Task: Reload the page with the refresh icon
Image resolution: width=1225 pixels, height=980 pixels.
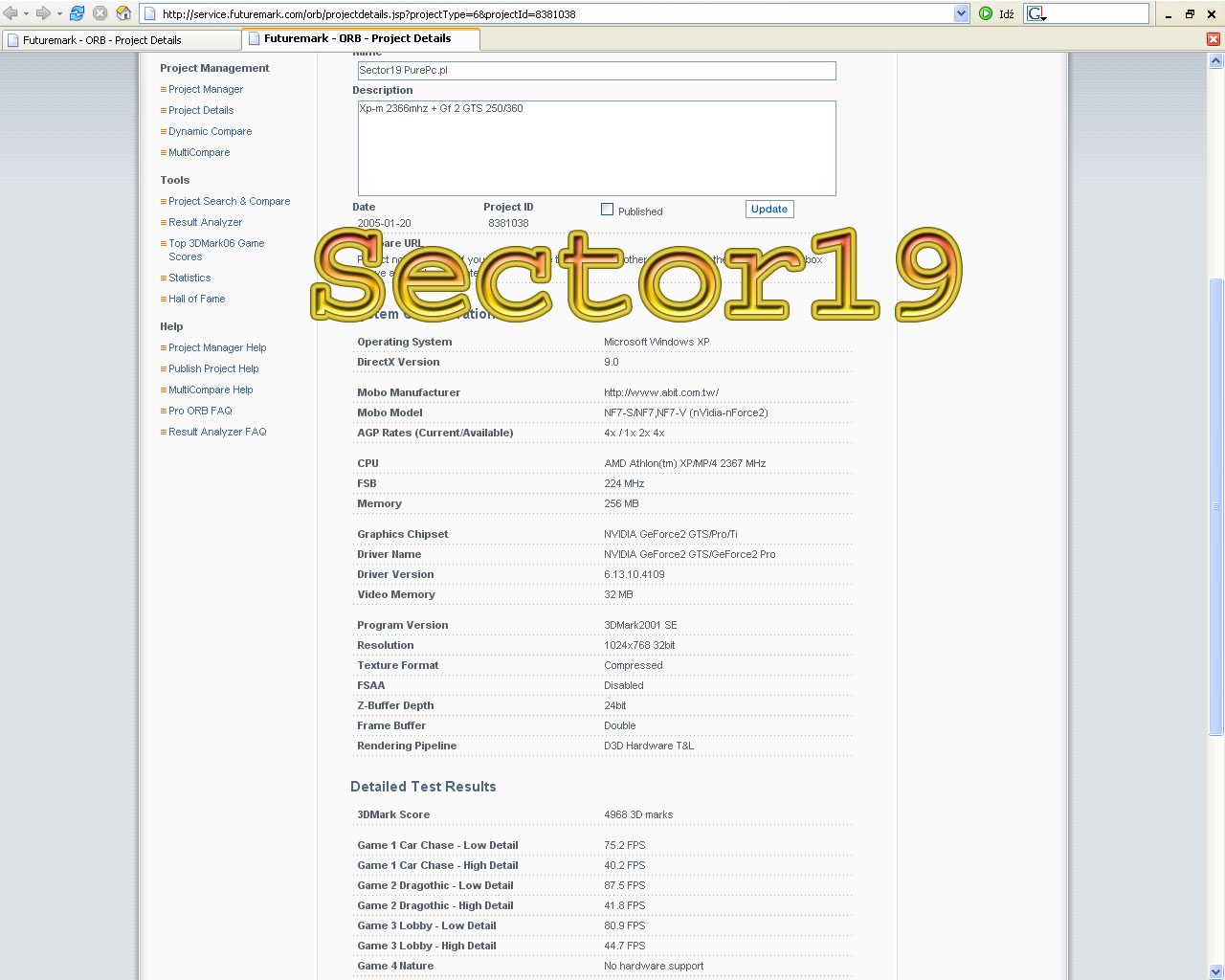Action: pyautogui.click(x=78, y=13)
